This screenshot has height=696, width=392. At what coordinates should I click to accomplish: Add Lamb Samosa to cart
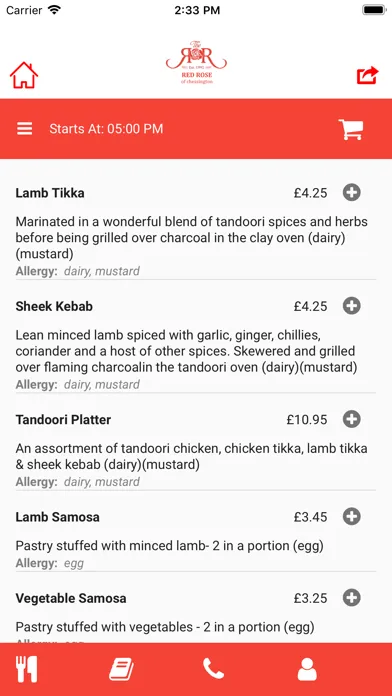[352, 517]
